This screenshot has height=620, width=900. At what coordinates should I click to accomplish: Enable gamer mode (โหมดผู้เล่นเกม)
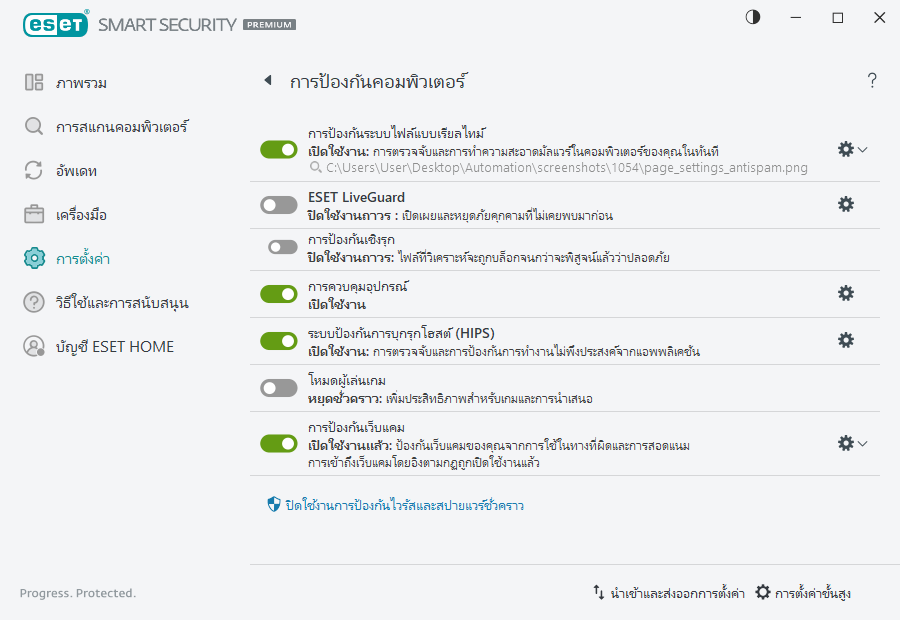[278, 388]
